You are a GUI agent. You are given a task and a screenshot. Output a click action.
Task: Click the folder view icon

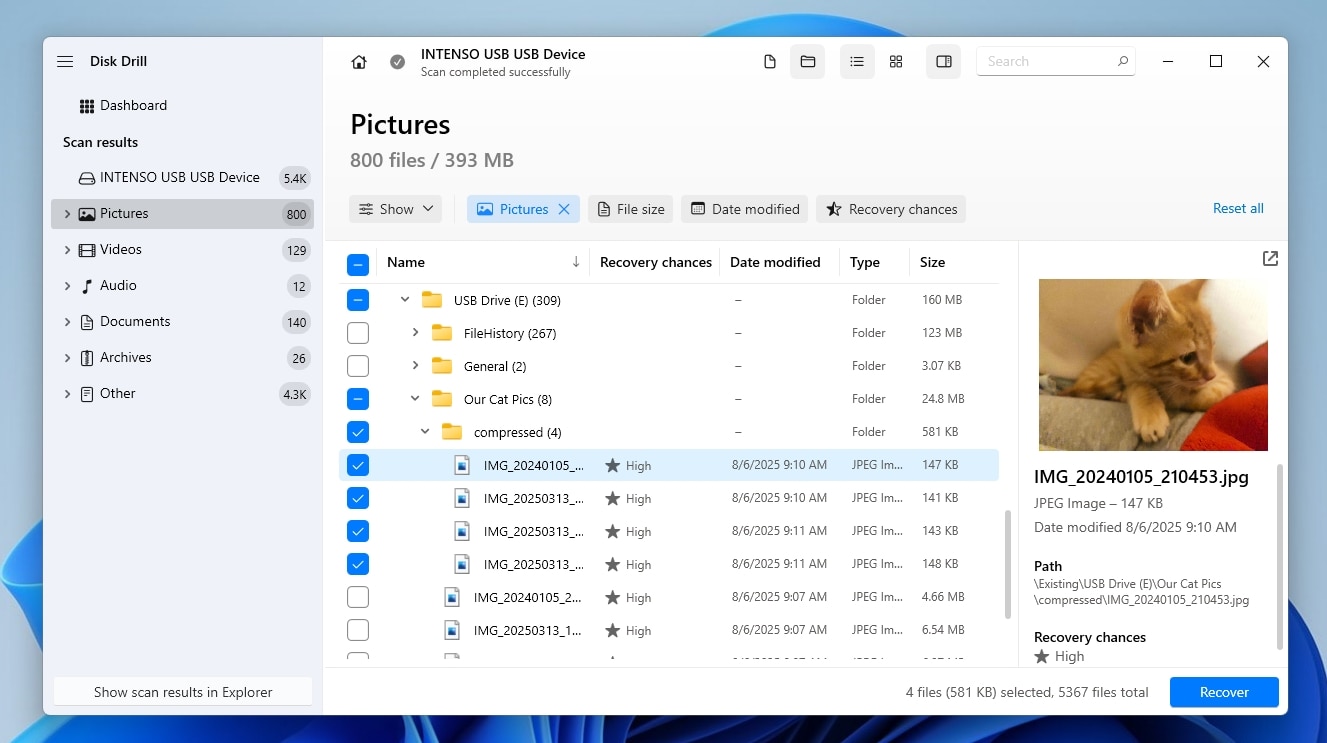click(808, 61)
